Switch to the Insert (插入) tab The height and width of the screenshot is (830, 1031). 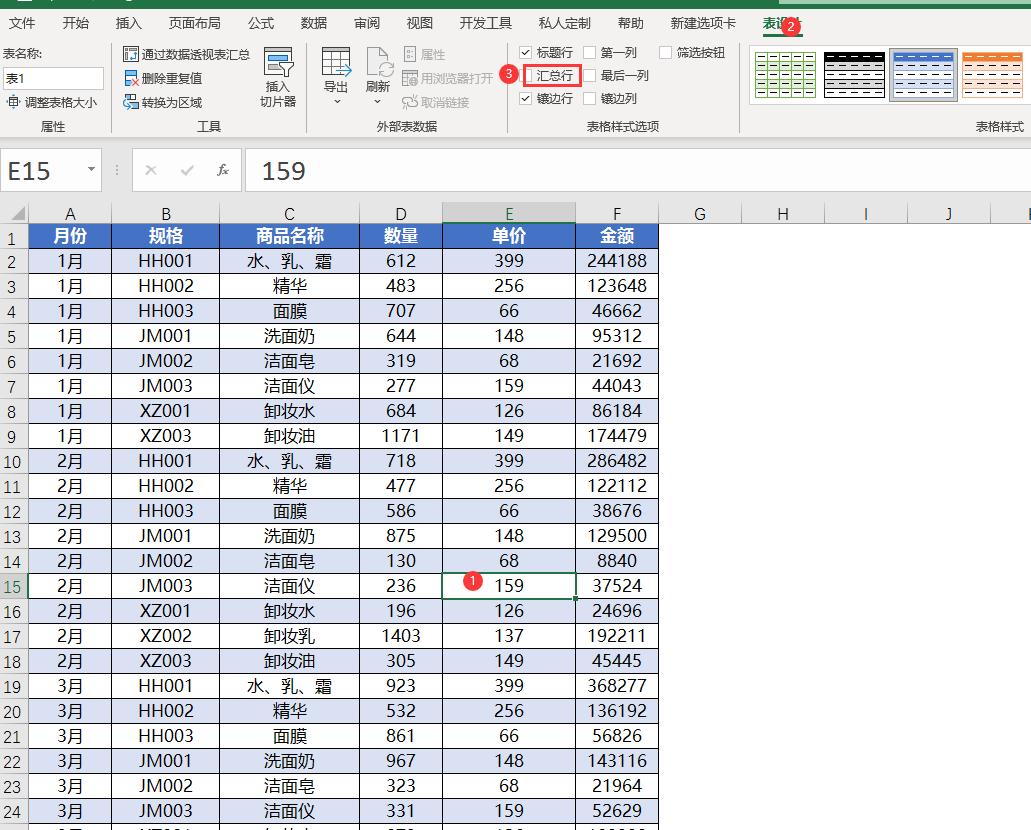129,24
